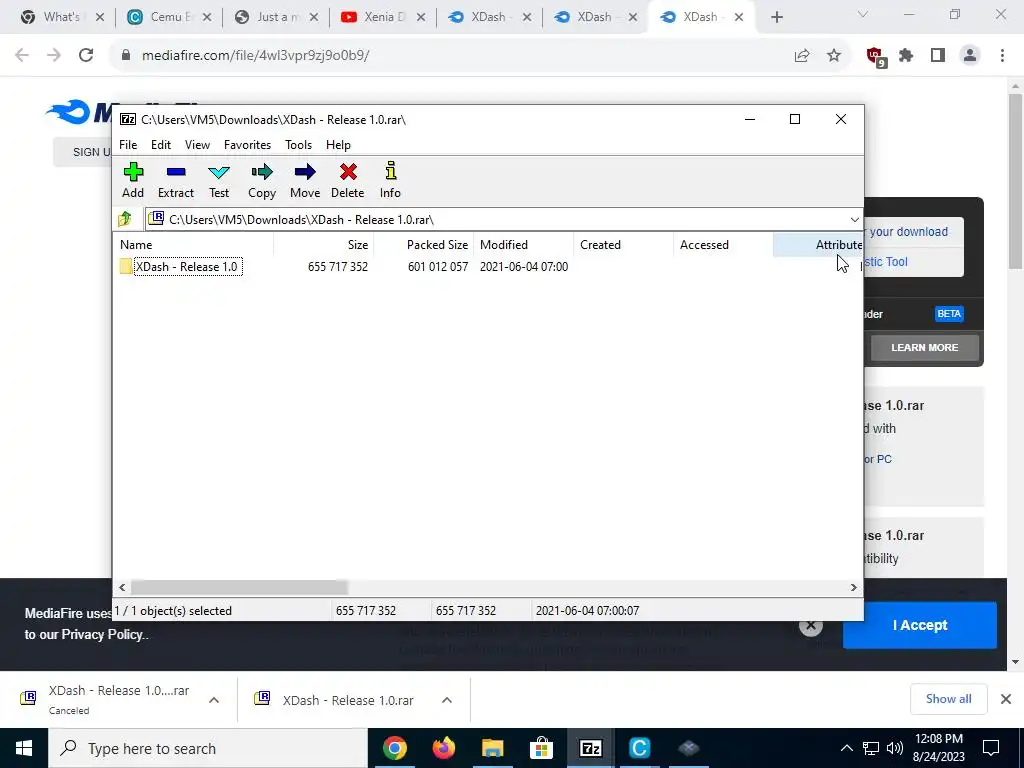Click the 601 012 057 packed size value
This screenshot has height=768, width=1024.
(438, 266)
